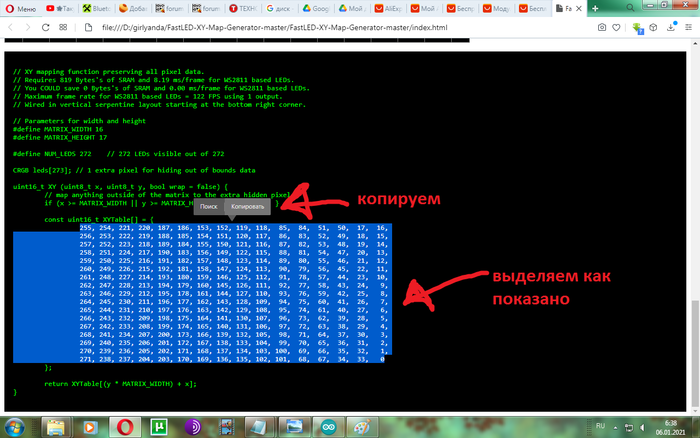
Task: Open Easy Setup sliders icon
Action: (x=688, y=27)
